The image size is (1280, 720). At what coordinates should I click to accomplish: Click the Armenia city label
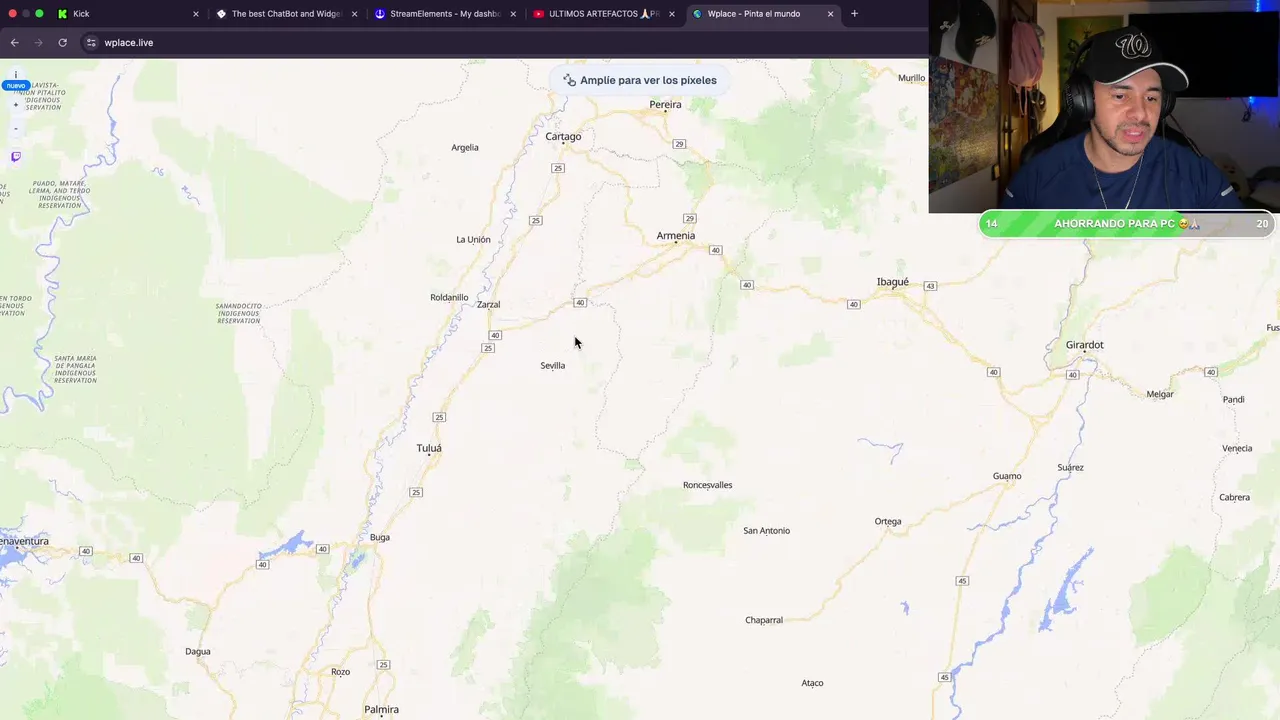click(x=675, y=236)
